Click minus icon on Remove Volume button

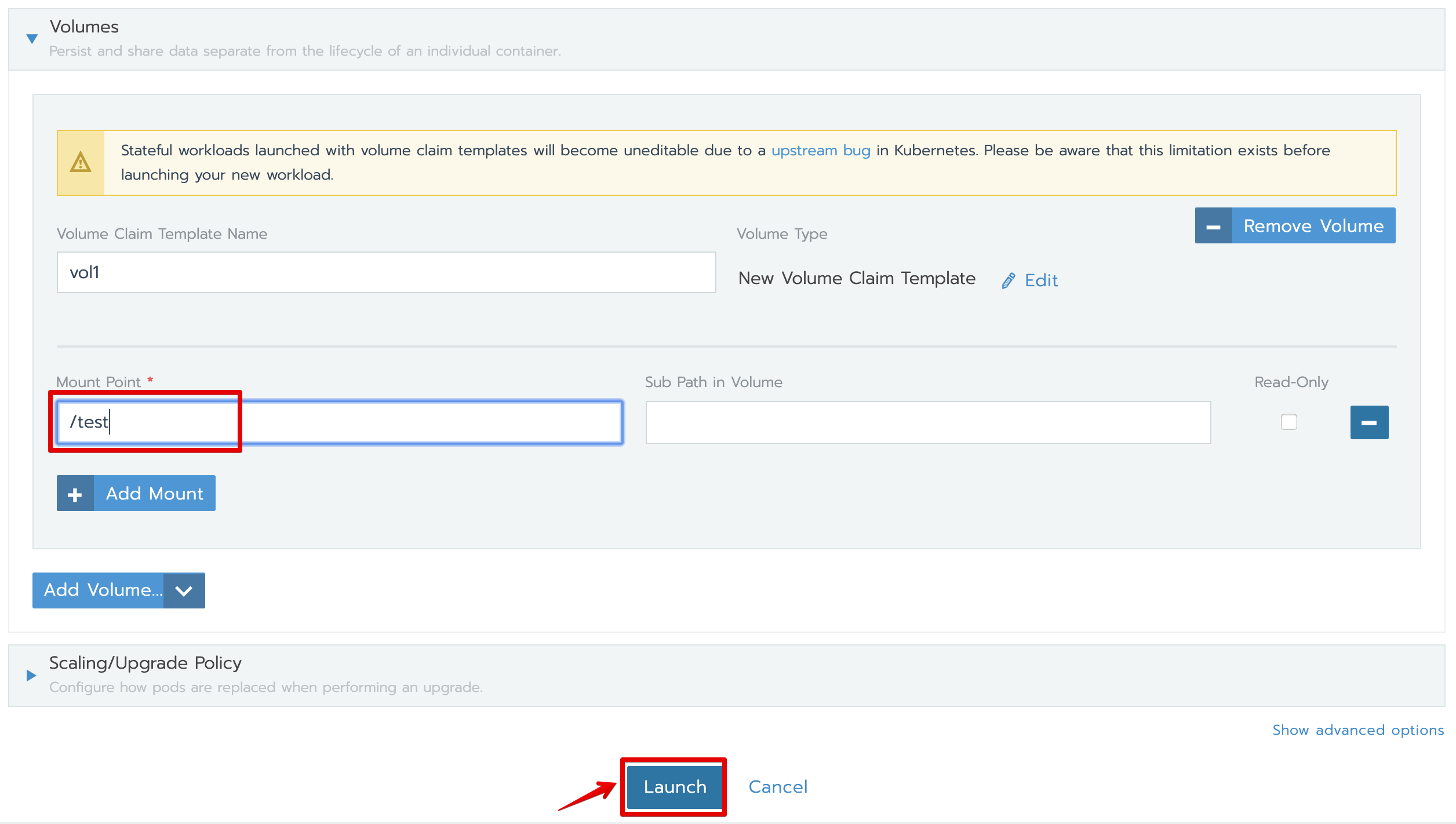click(1213, 226)
